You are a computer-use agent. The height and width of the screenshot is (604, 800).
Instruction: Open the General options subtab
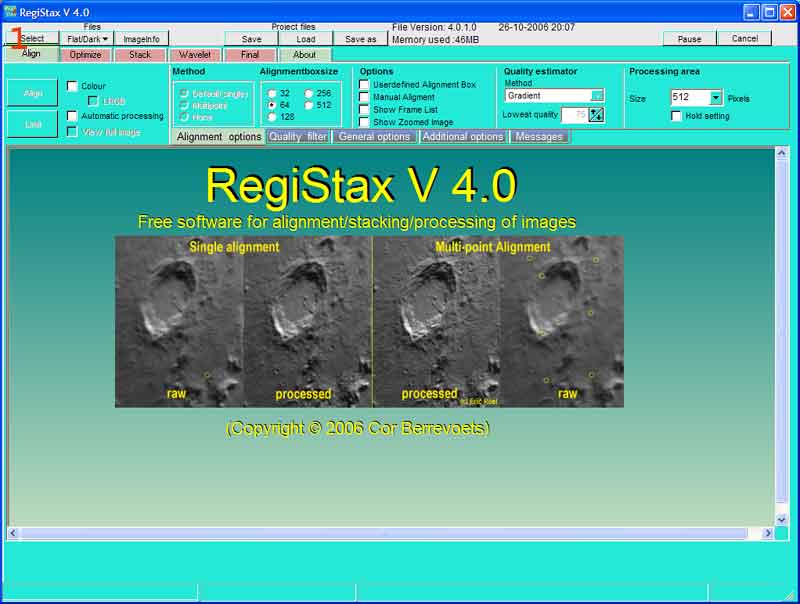click(374, 137)
